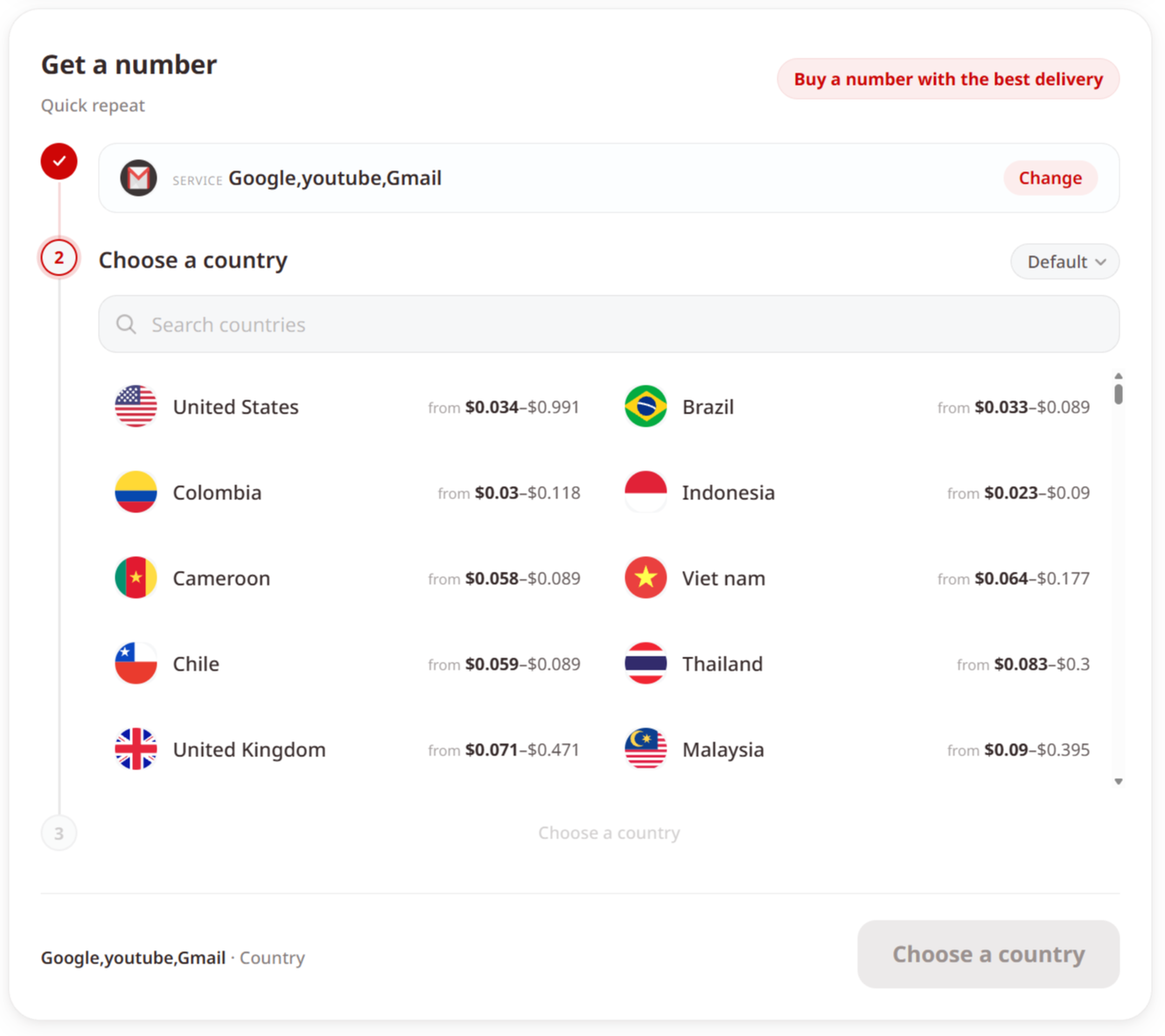Choose the Malaysia flag icon
Screen dimensions: 1165x1036
(x=645, y=749)
